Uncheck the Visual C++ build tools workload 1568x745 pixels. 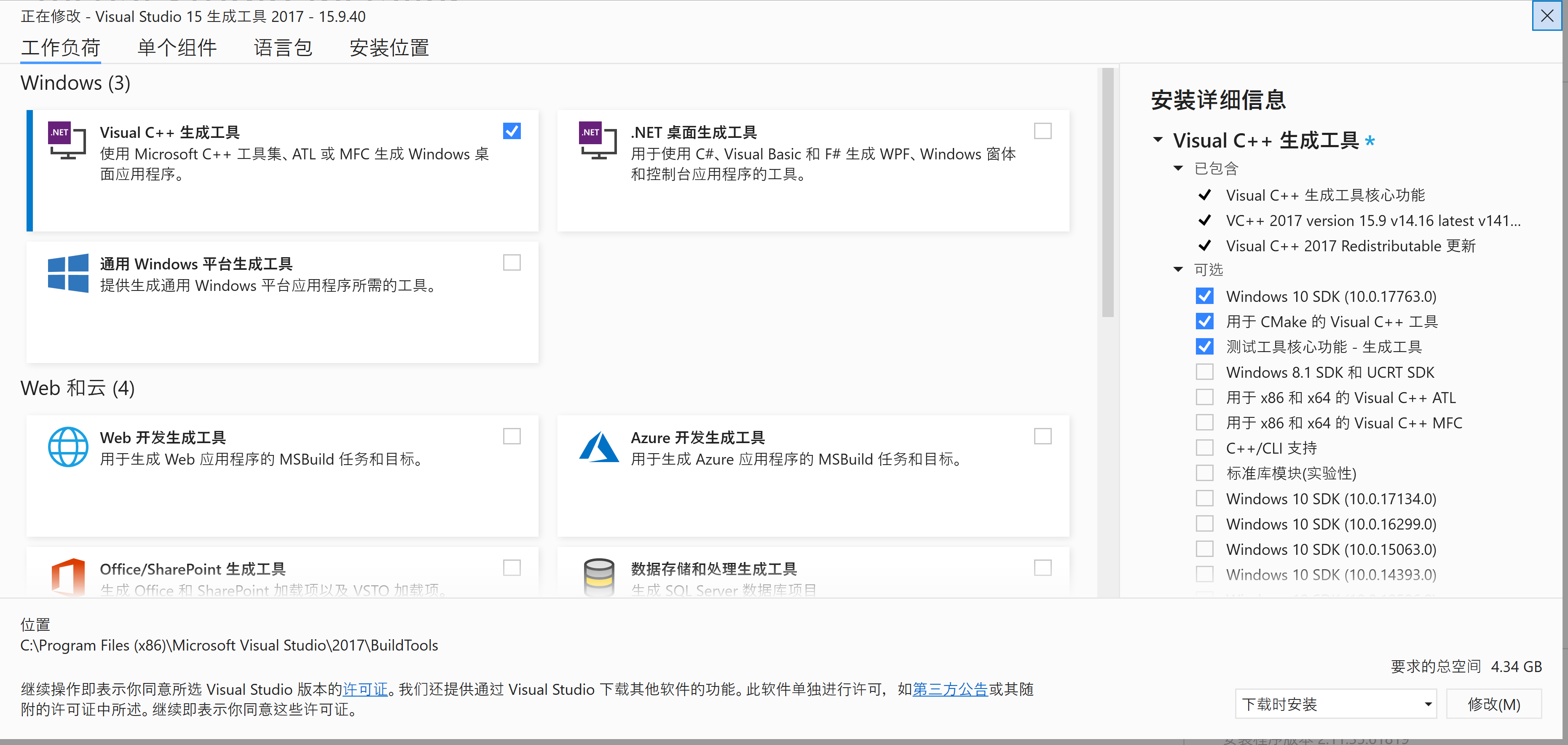pos(511,131)
